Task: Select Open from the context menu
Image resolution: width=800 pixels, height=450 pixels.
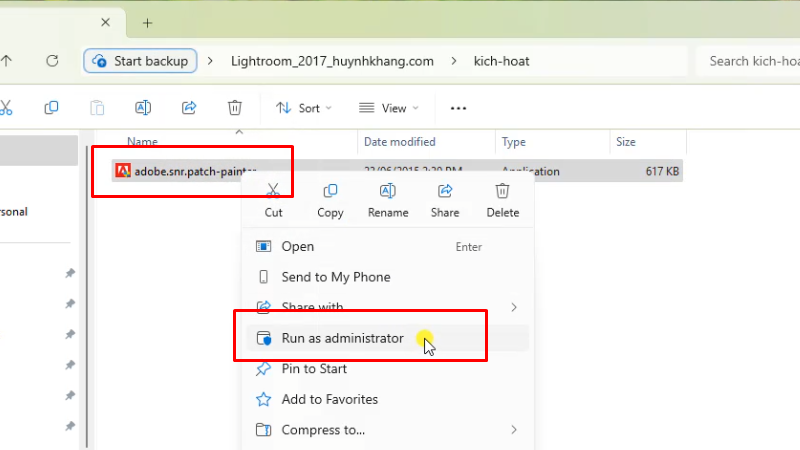Action: click(x=388, y=246)
